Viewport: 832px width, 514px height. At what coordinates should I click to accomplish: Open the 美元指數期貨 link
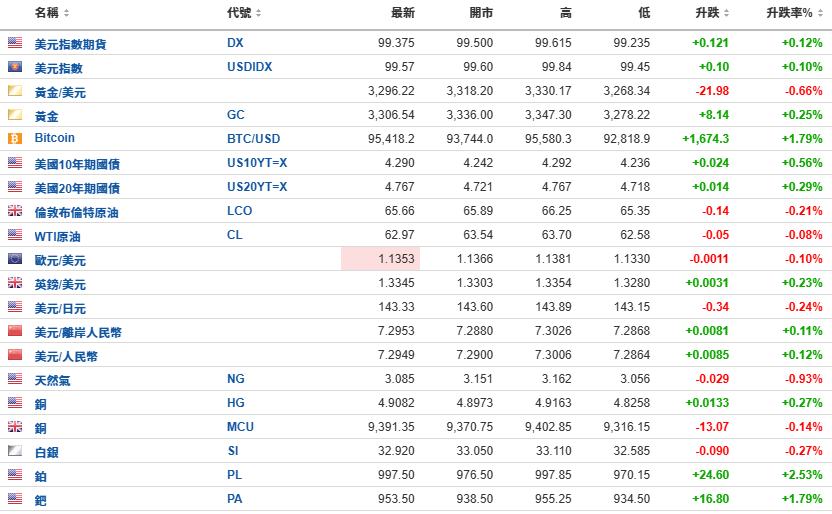pyautogui.click(x=70, y=44)
